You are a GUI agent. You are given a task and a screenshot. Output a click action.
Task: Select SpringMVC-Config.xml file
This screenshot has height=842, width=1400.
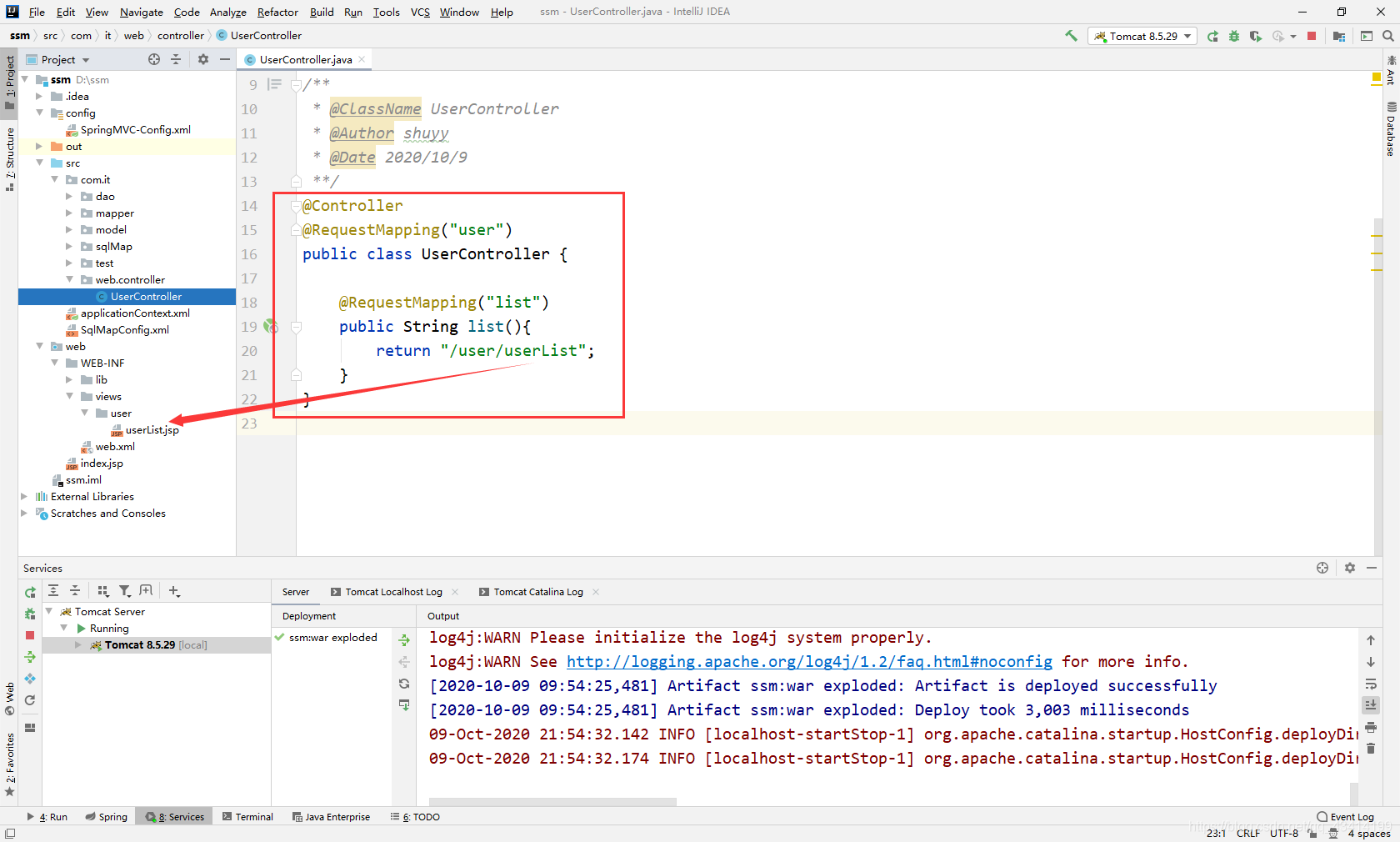[129, 129]
